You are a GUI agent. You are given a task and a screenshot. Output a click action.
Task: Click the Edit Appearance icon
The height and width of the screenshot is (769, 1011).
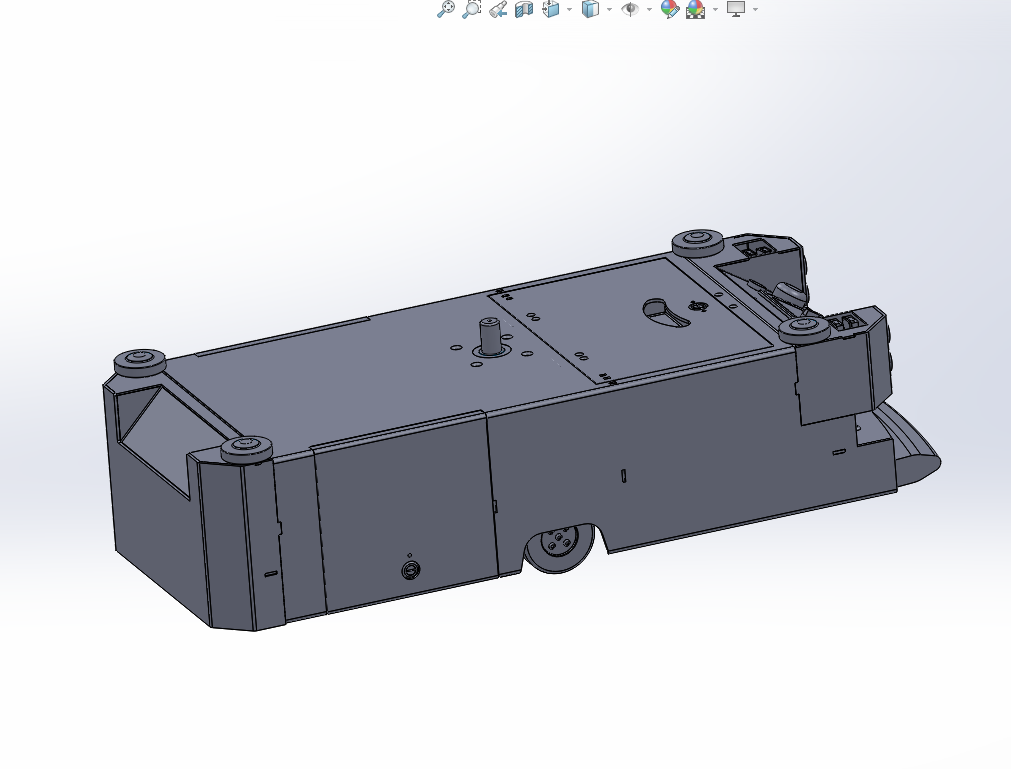coord(670,9)
